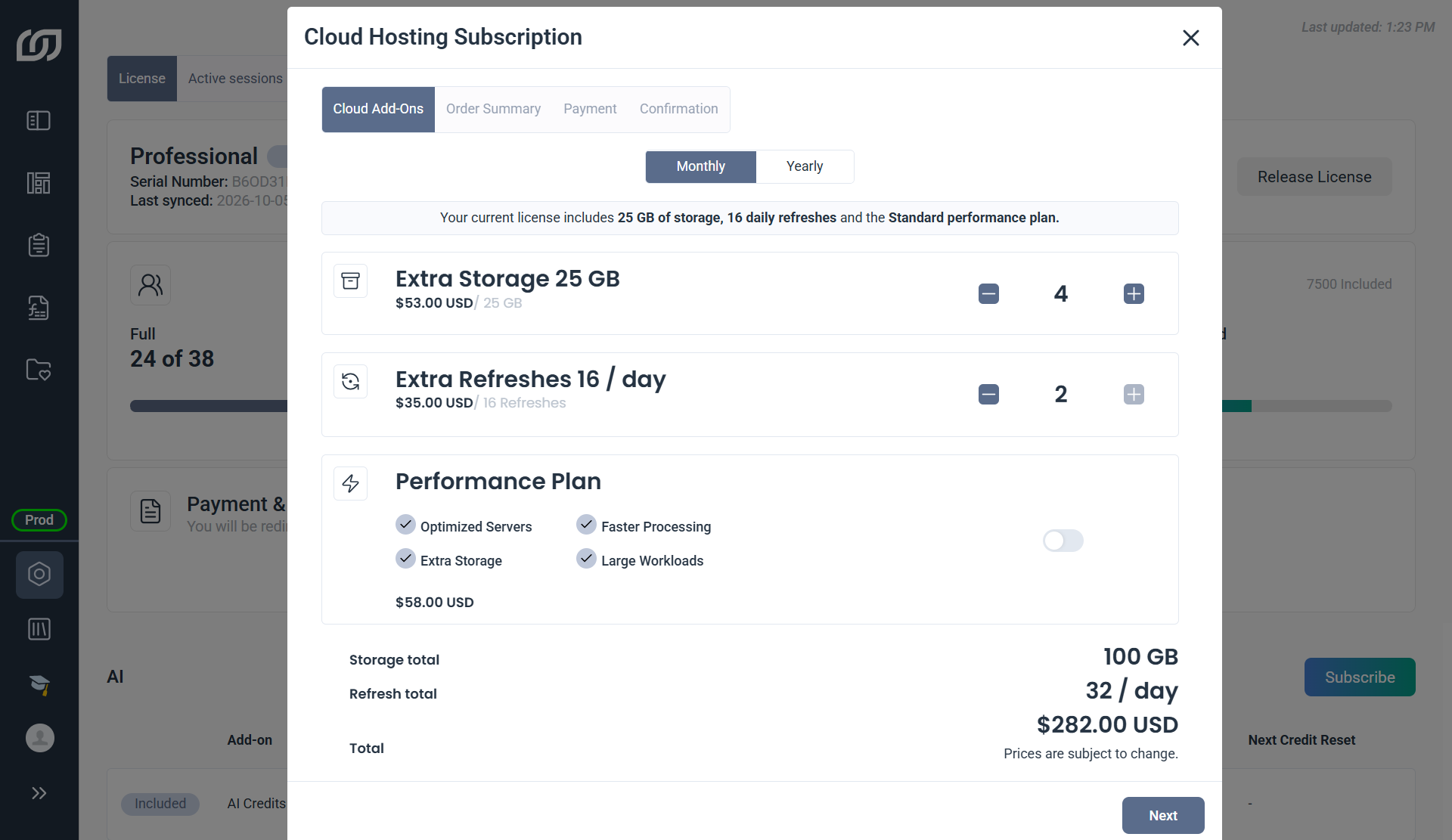Click the Performance Plan lightning icon

[351, 484]
